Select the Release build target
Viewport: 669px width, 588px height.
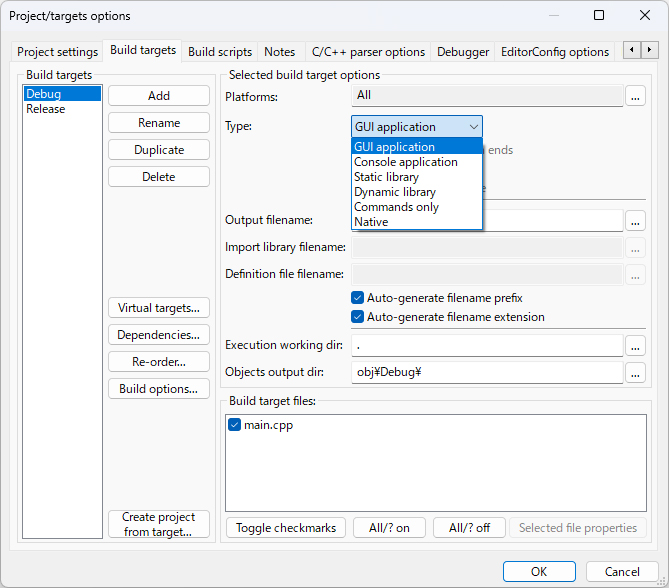(x=62, y=109)
